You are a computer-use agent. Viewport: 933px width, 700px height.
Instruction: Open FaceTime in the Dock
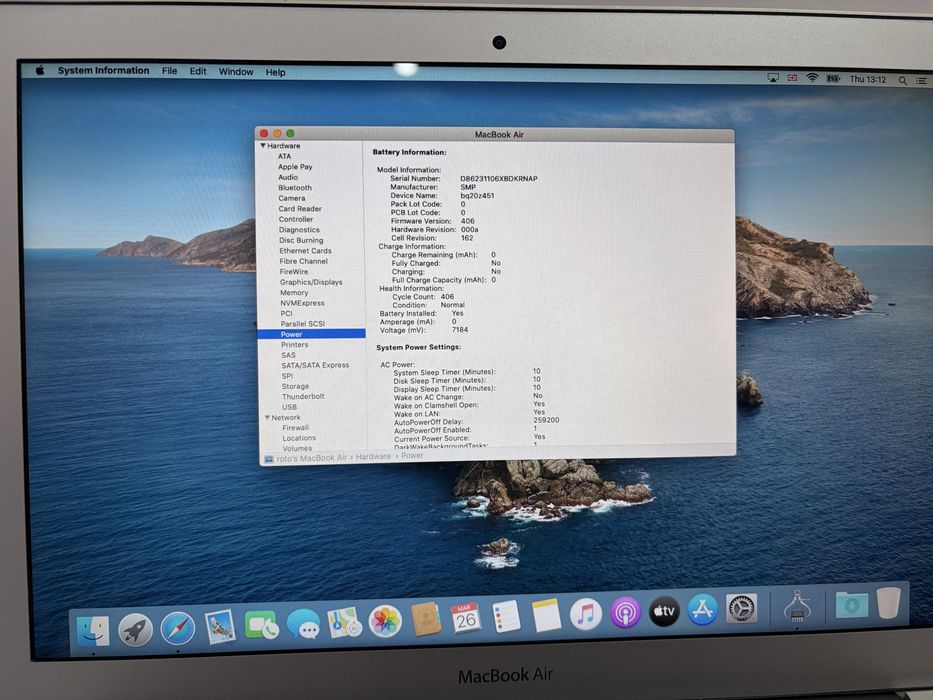coord(261,625)
